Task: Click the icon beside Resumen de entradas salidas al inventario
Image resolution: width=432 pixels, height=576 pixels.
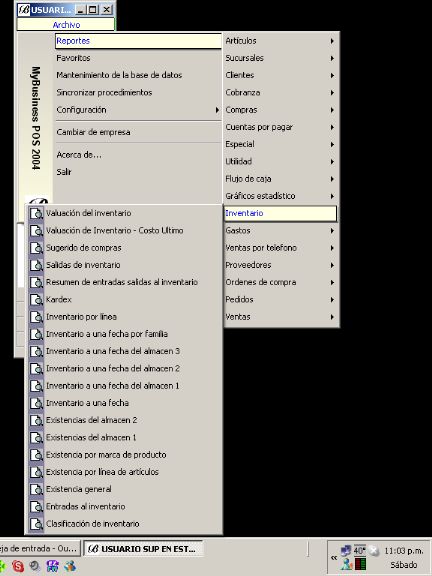Action: 36,282
